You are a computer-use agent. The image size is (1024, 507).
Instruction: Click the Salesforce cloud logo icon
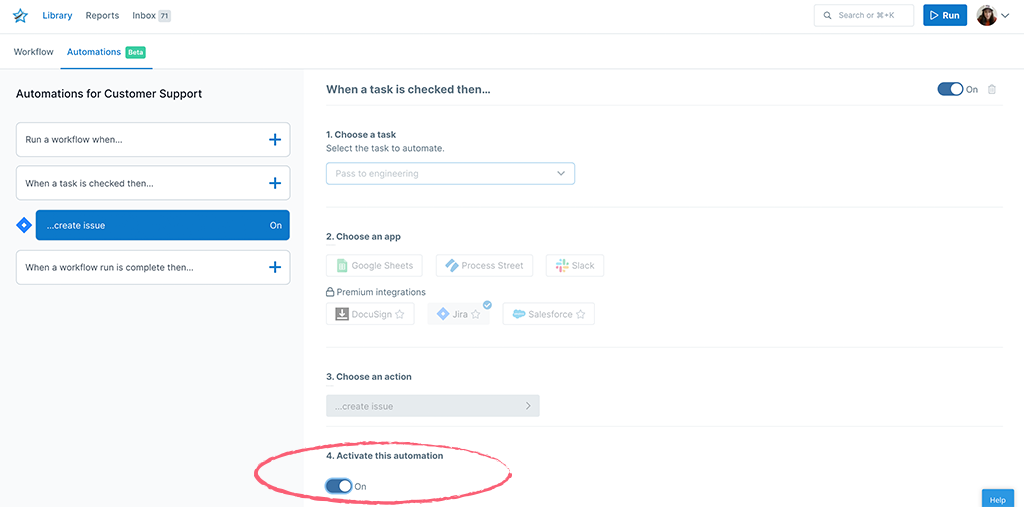click(519, 314)
